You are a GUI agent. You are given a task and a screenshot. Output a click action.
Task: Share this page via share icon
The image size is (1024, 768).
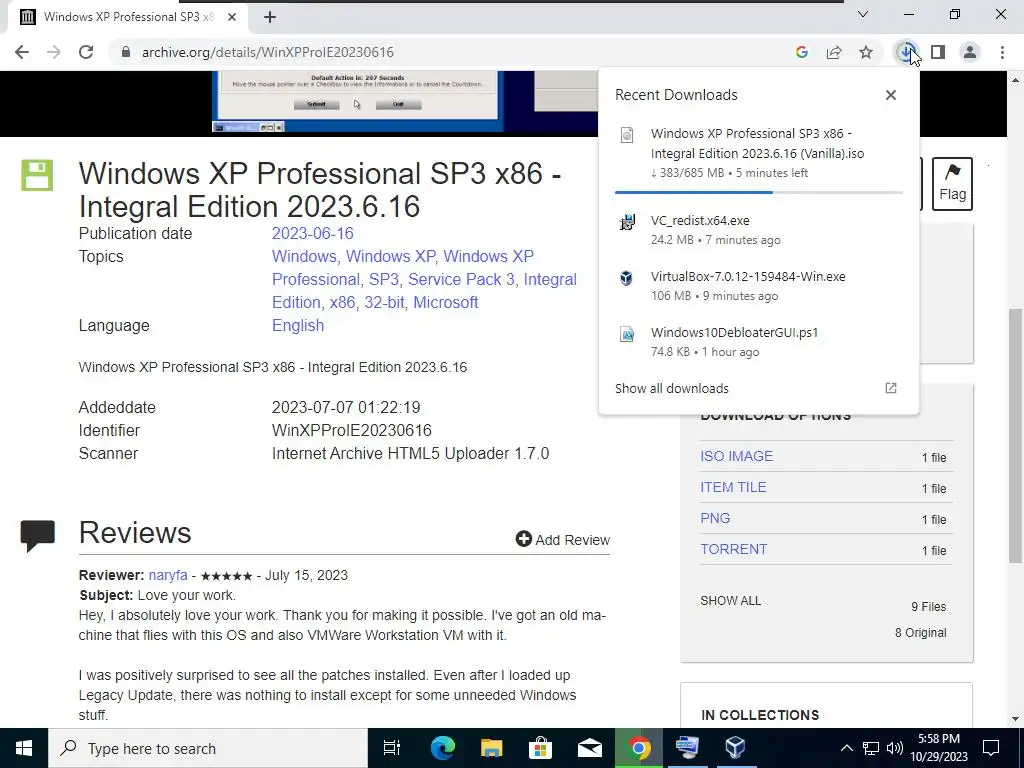(x=834, y=52)
